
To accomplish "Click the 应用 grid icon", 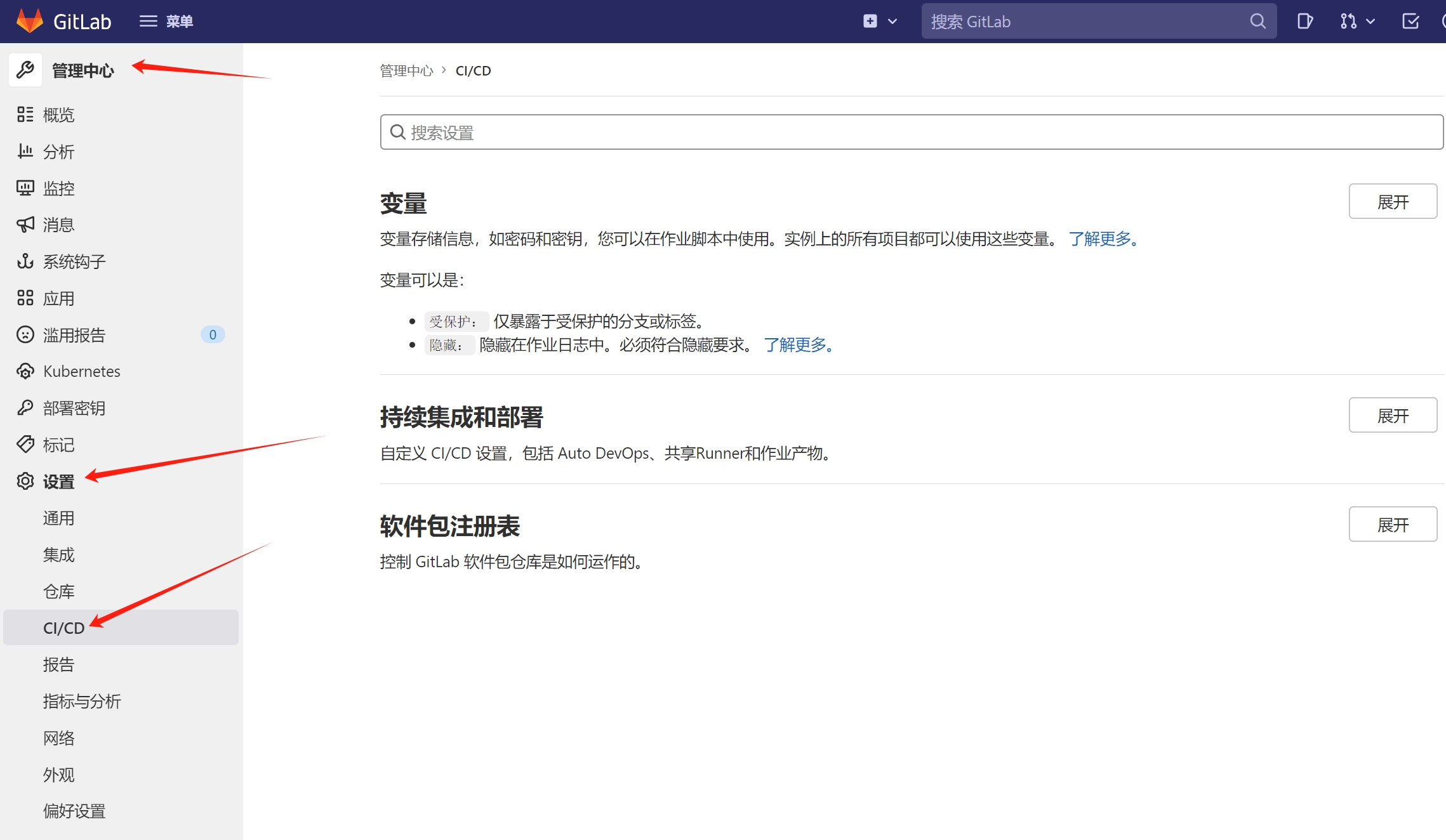I will (25, 298).
